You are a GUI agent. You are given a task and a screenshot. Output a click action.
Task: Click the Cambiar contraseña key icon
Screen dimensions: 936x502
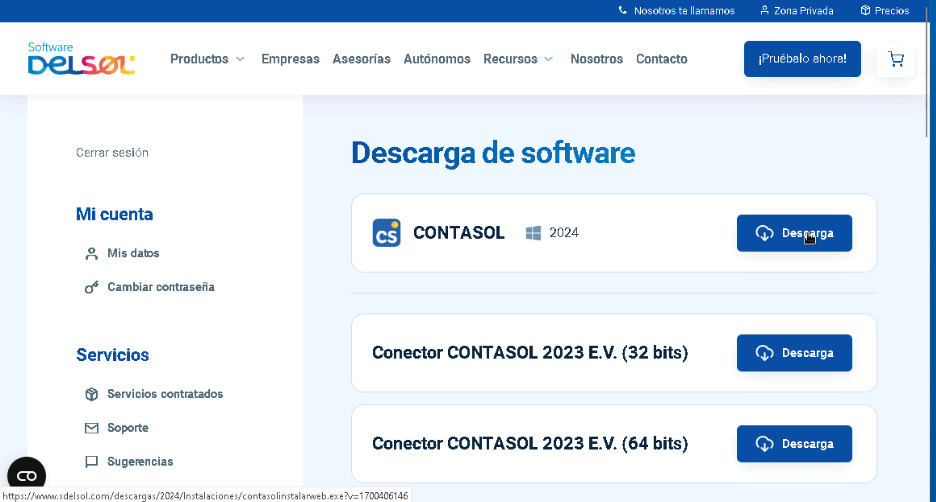(91, 287)
